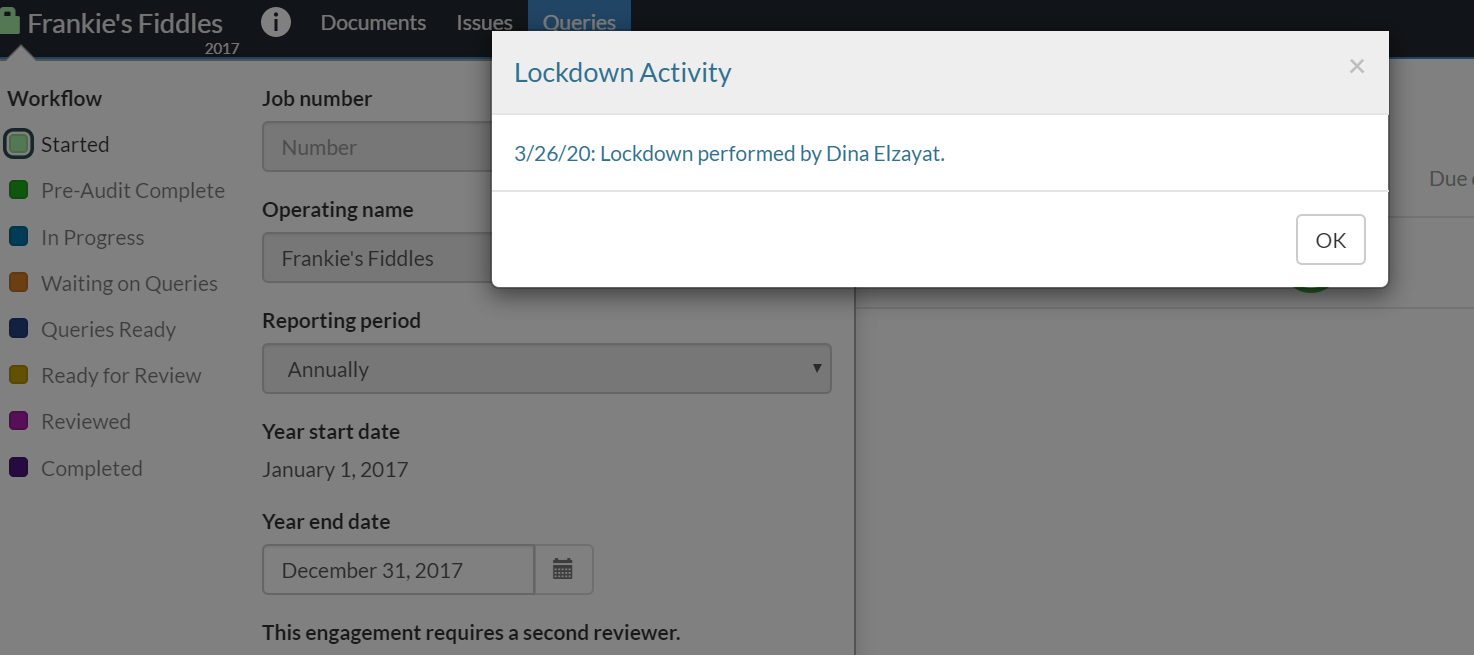Expand the Annually reporting period selector arrow

tap(817, 368)
